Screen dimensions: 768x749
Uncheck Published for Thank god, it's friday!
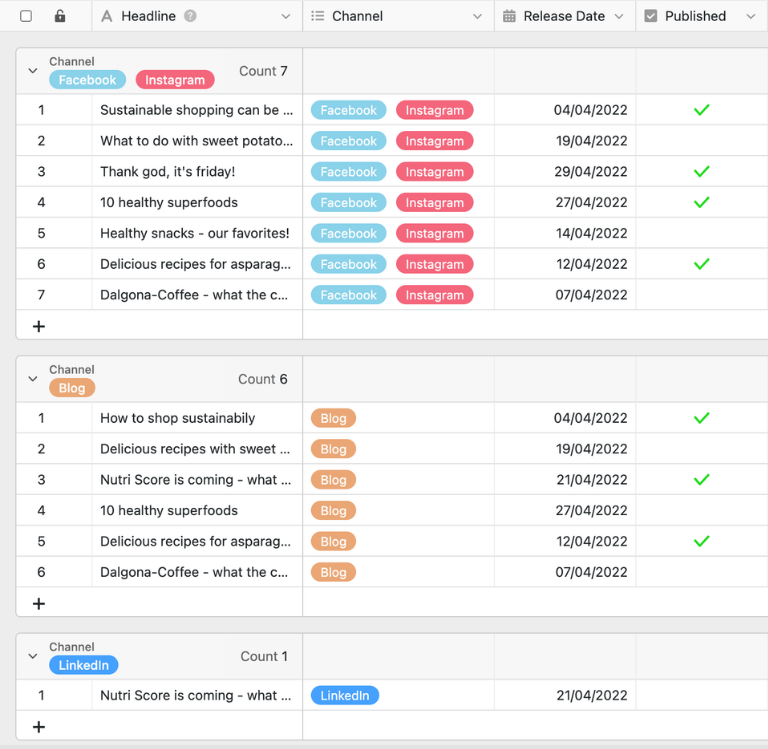(701, 172)
